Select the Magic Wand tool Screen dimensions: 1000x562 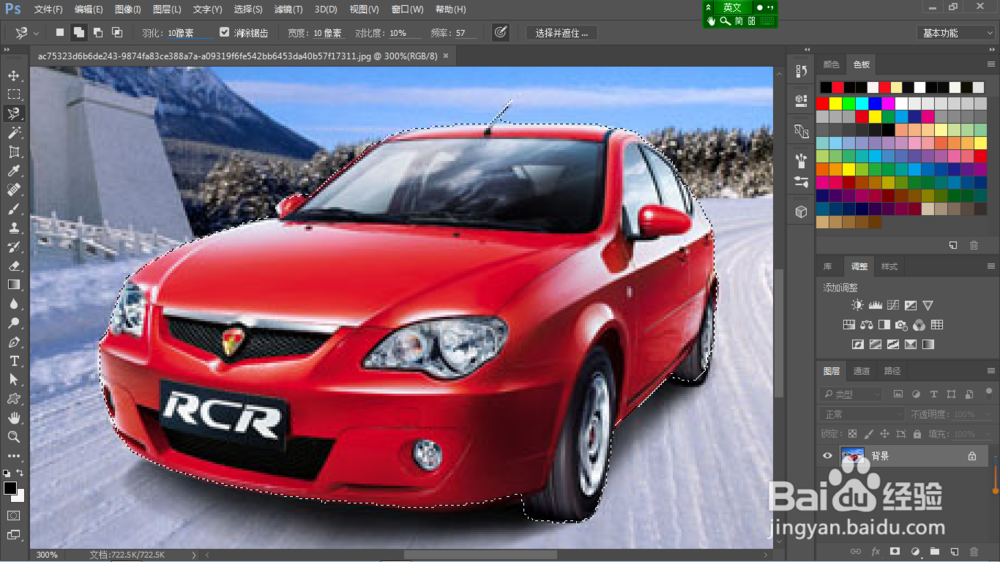[13, 133]
